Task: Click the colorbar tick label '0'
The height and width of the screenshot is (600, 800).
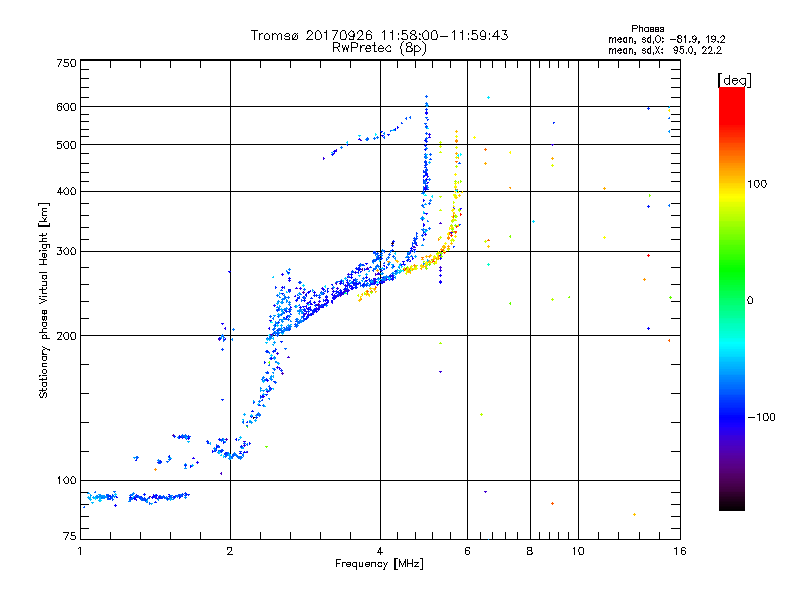Action: 750,300
